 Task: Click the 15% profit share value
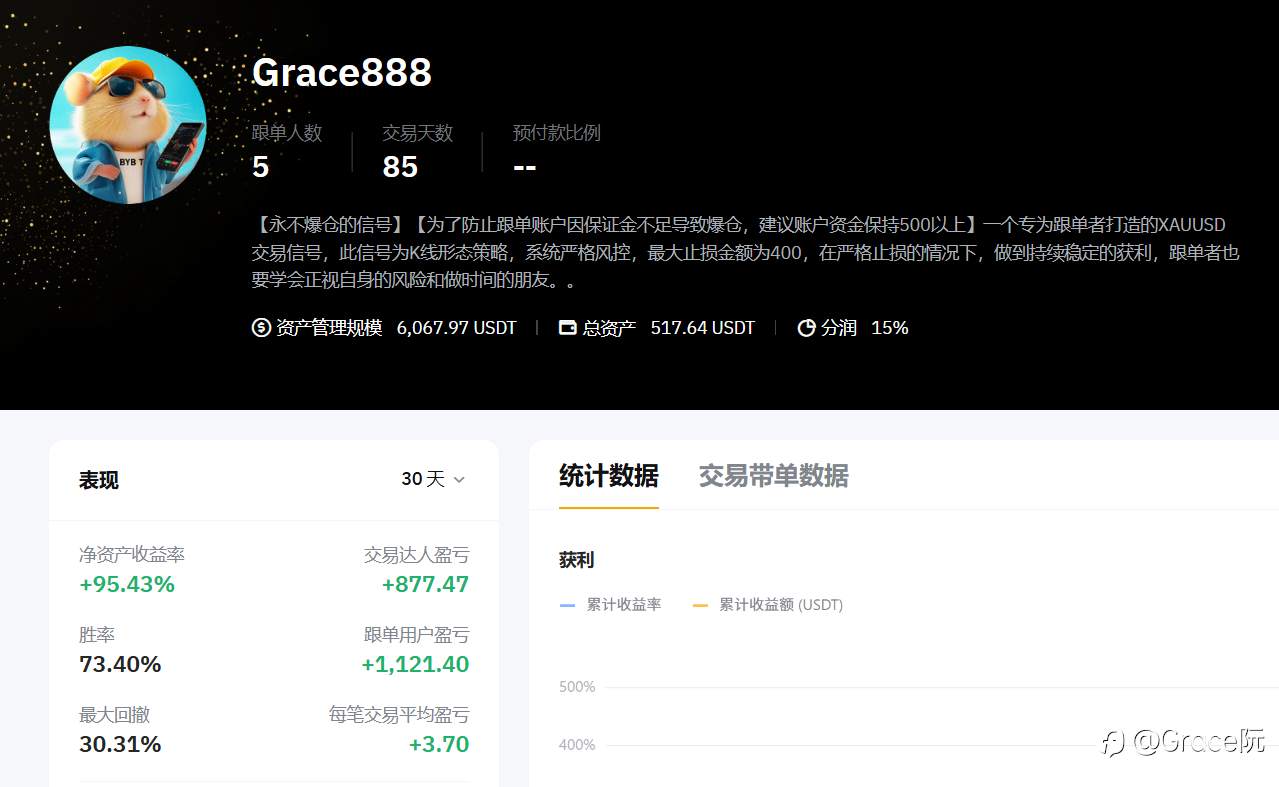pos(890,327)
